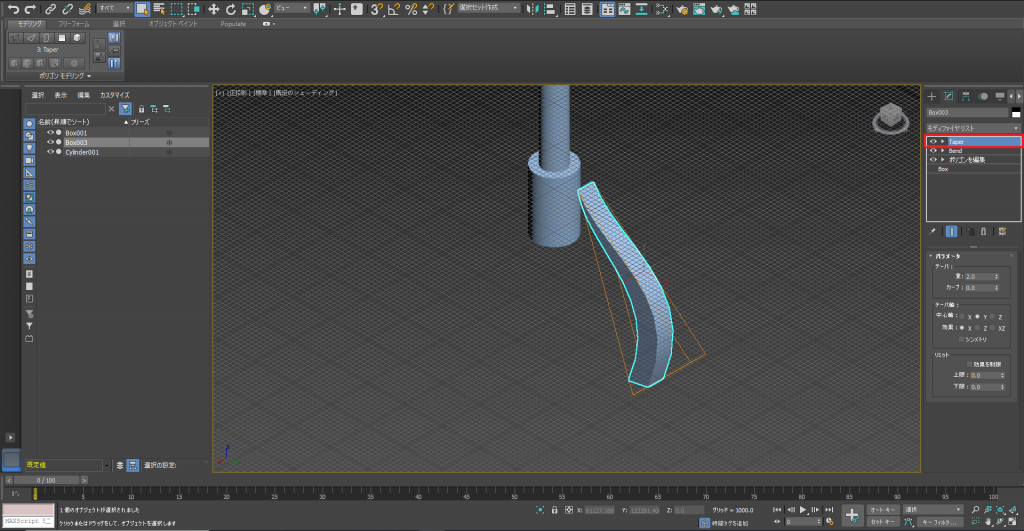Open the ビュー reference coordinate dropdown
The width and height of the screenshot is (1024, 531).
tap(291, 8)
